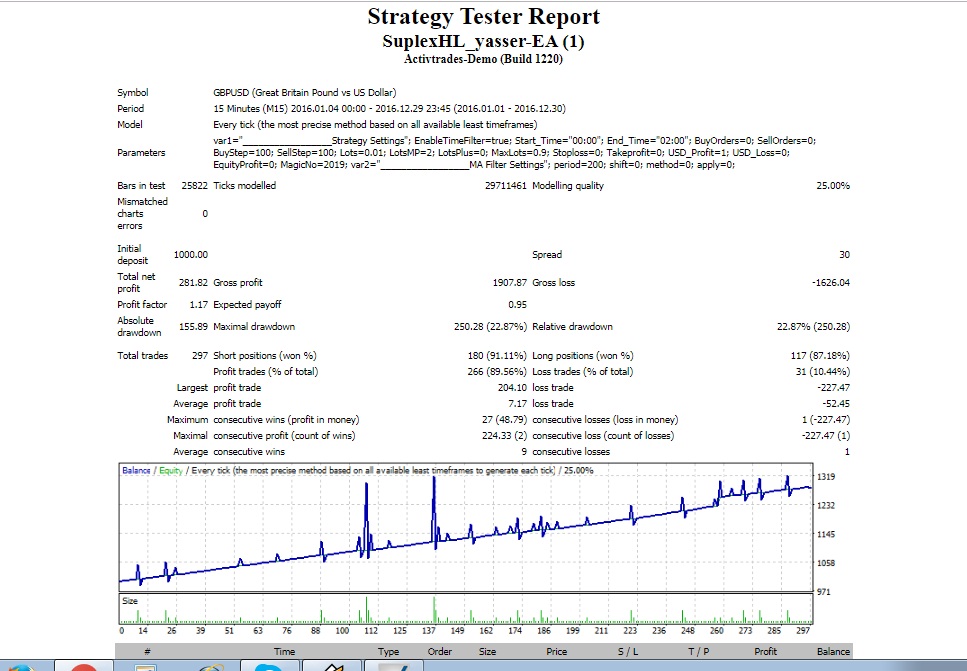967x671 pixels.
Task: Click the 'Type' column header
Action: (x=389, y=651)
